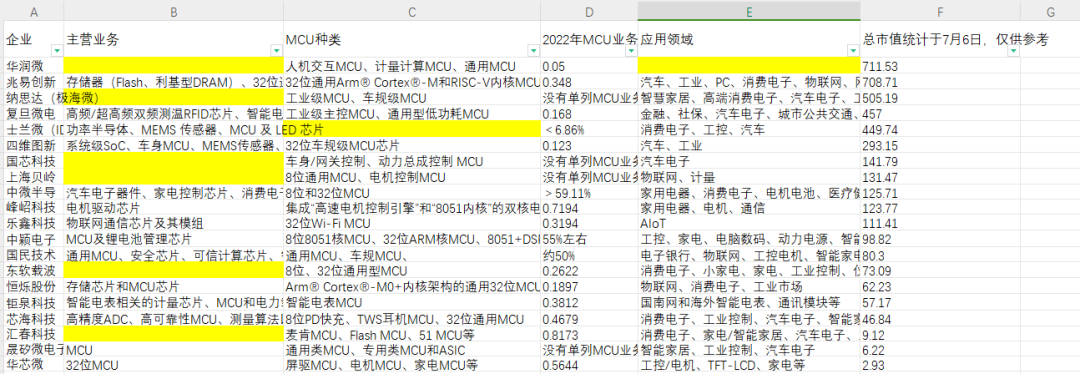Click the 0.8173 value cell
Image resolution: width=1080 pixels, height=374 pixels.
point(589,335)
